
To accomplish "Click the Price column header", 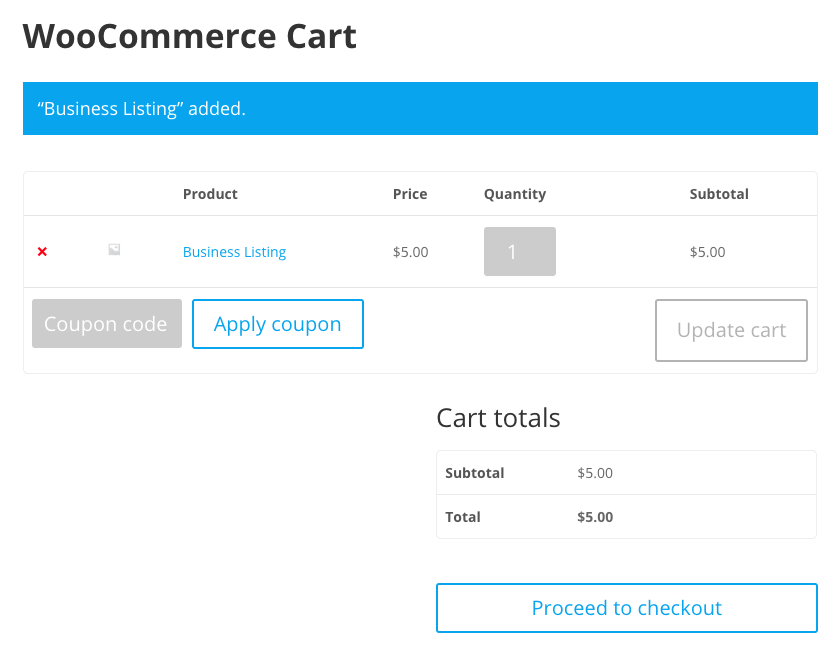I will click(410, 194).
